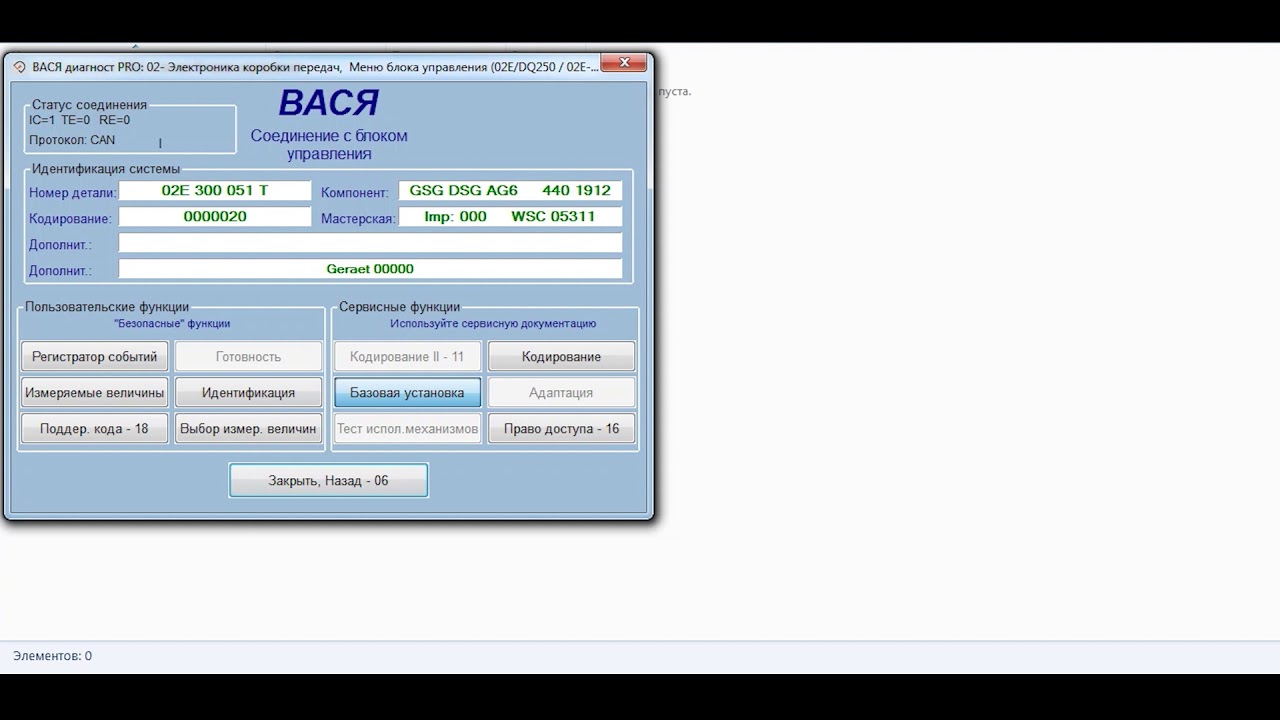Click the window title bar text

[316, 67]
